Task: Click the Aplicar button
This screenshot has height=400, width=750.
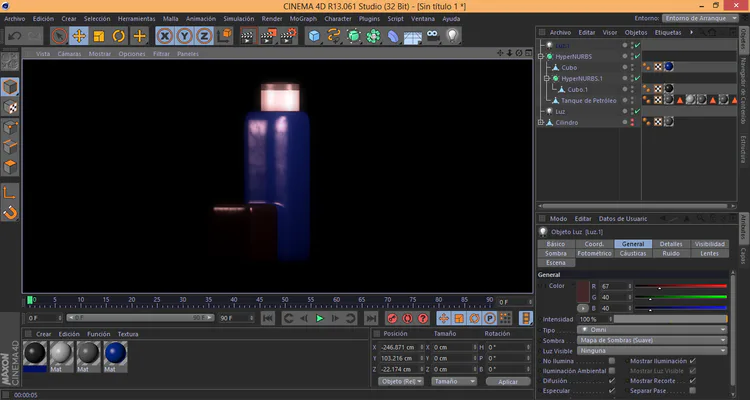Action: point(507,381)
